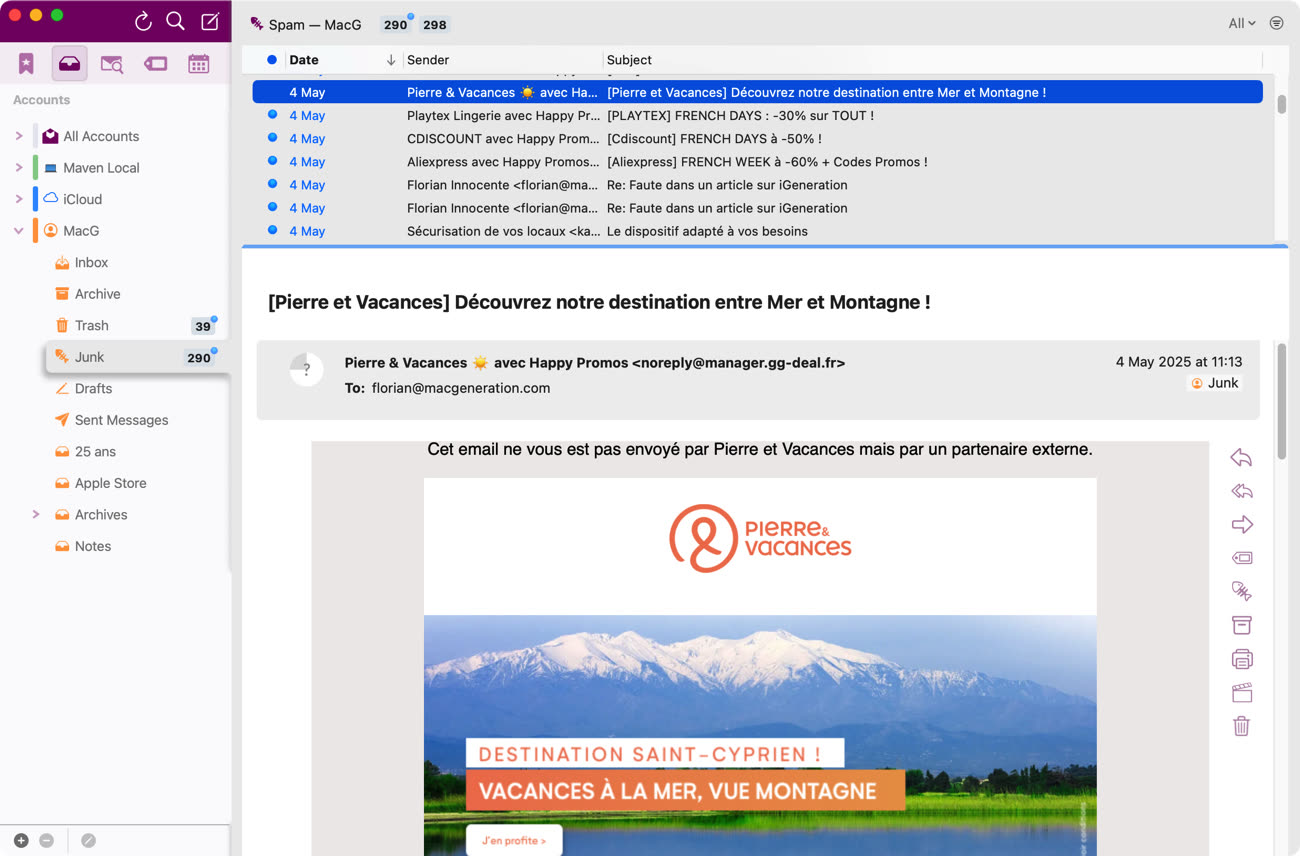Screen dimensions: 1300x856
Task: Click the clapperboard action icon
Action: (x=1241, y=693)
